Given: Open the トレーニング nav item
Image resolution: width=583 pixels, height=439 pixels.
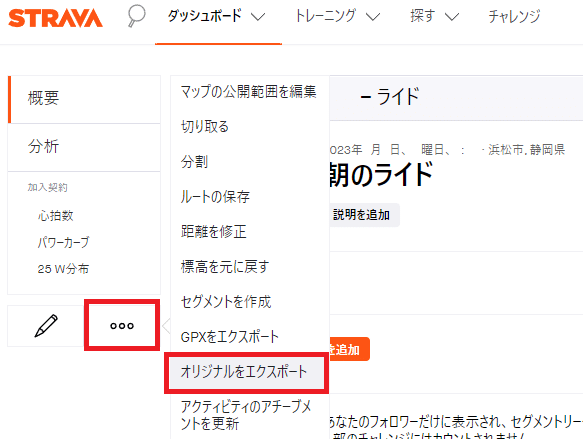Looking at the screenshot, I should click(325, 16).
